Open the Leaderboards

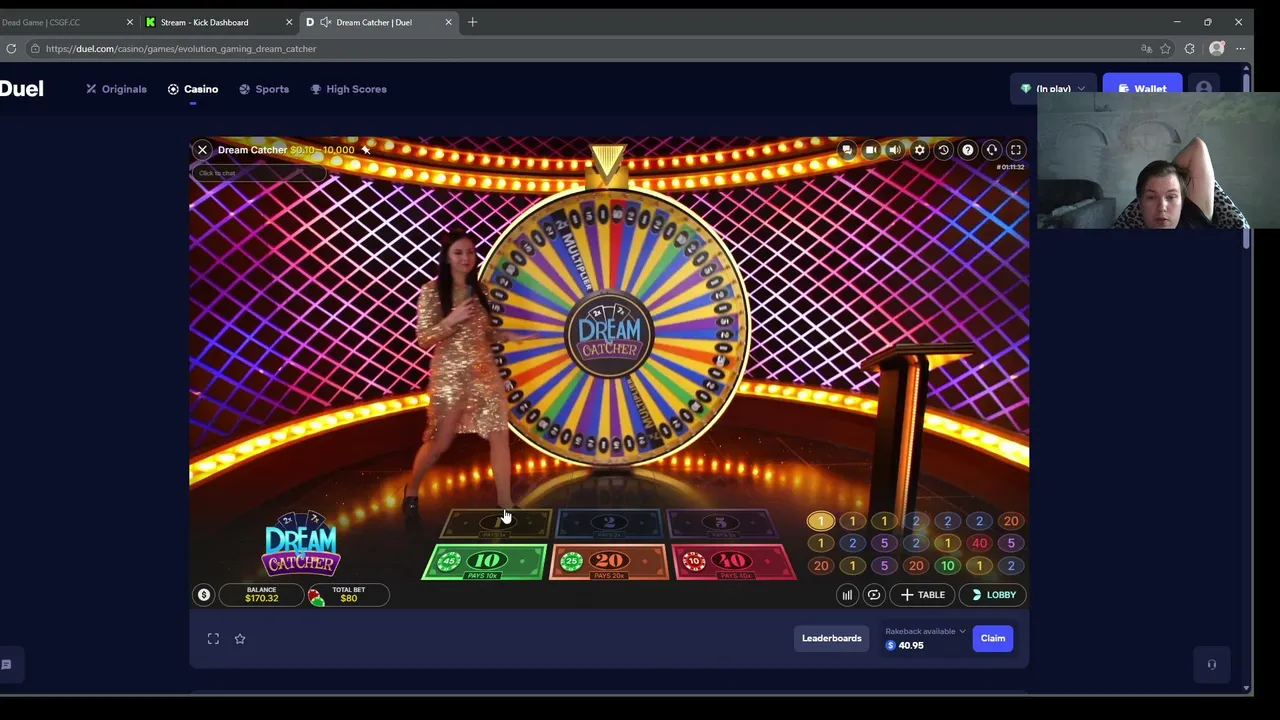click(x=831, y=638)
